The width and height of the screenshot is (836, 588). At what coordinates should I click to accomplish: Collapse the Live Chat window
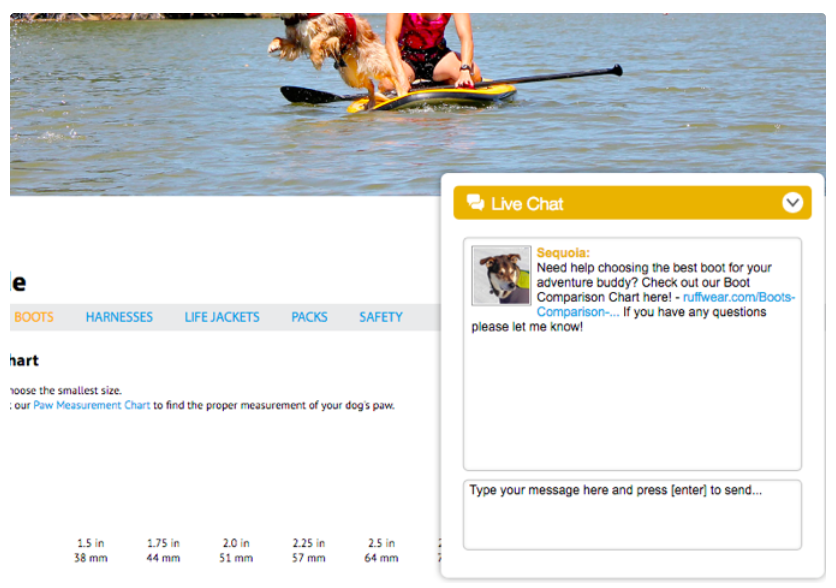(x=792, y=203)
